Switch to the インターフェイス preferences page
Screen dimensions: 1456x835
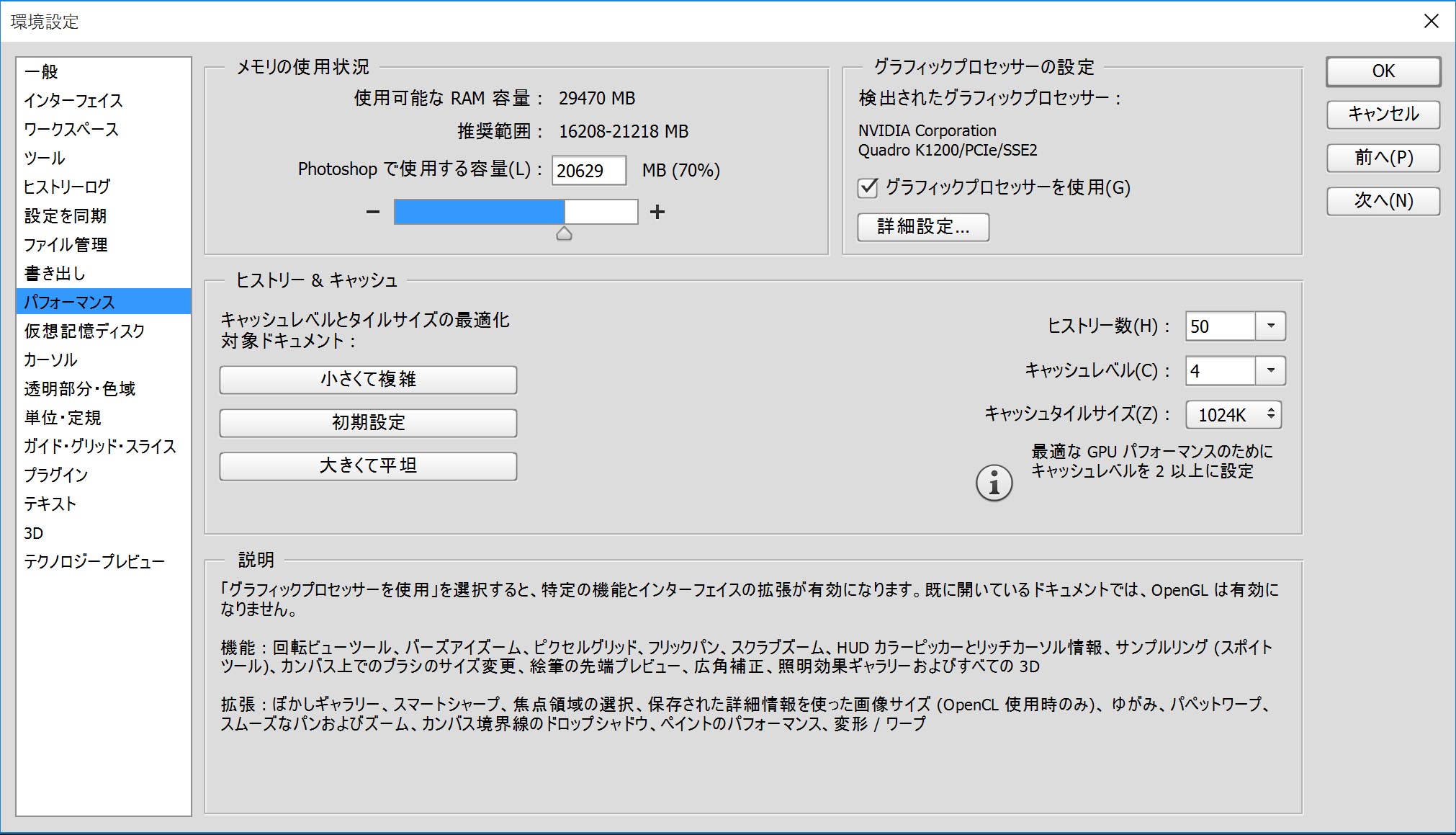tap(72, 101)
